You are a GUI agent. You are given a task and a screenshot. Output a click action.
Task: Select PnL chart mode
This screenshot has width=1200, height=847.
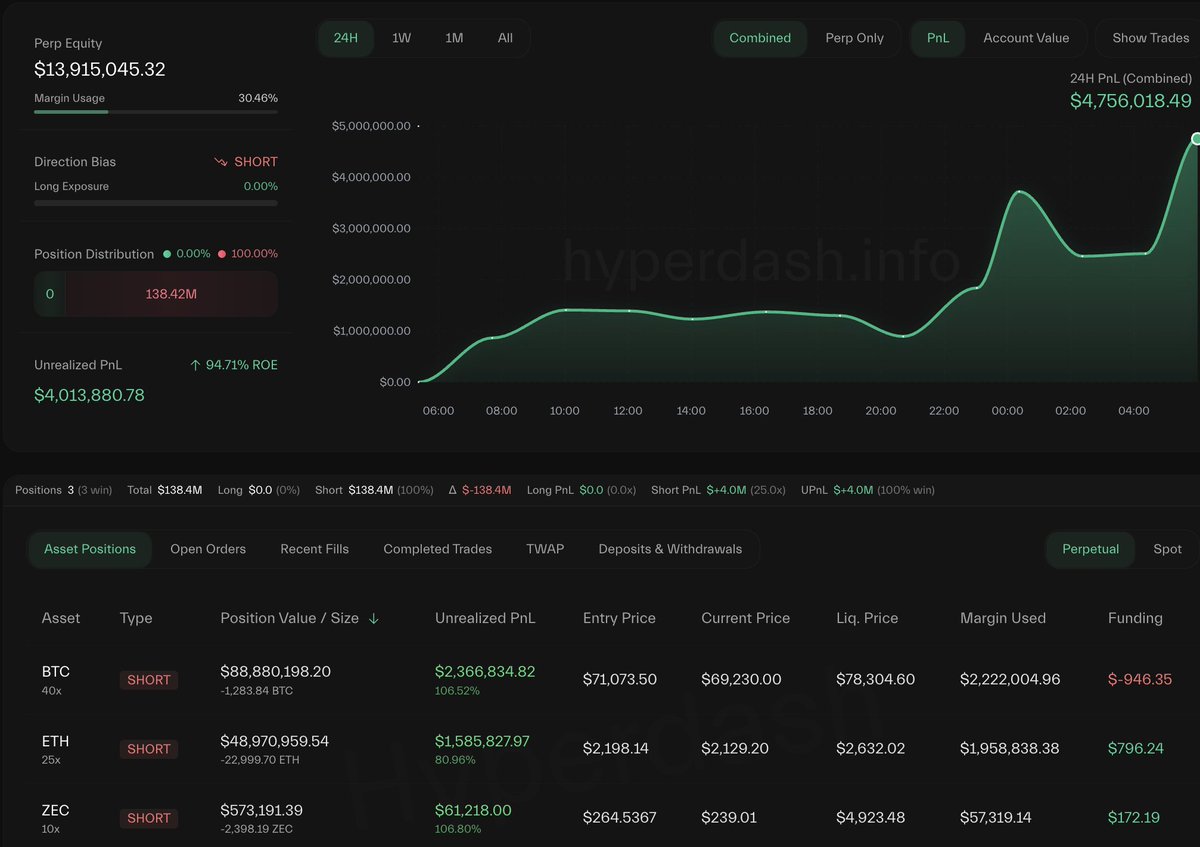click(938, 38)
